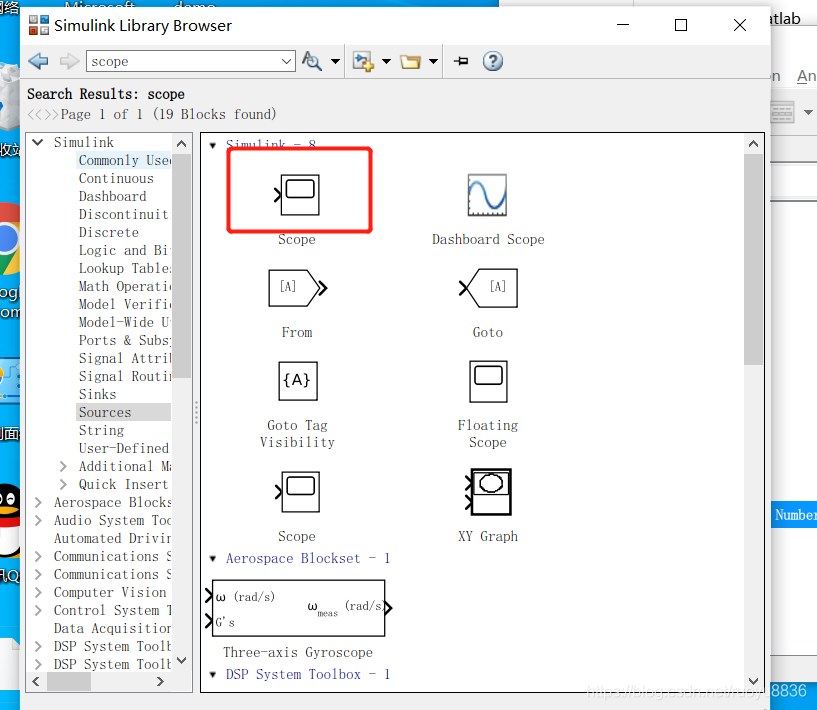Go to next results page arrows

51,115
